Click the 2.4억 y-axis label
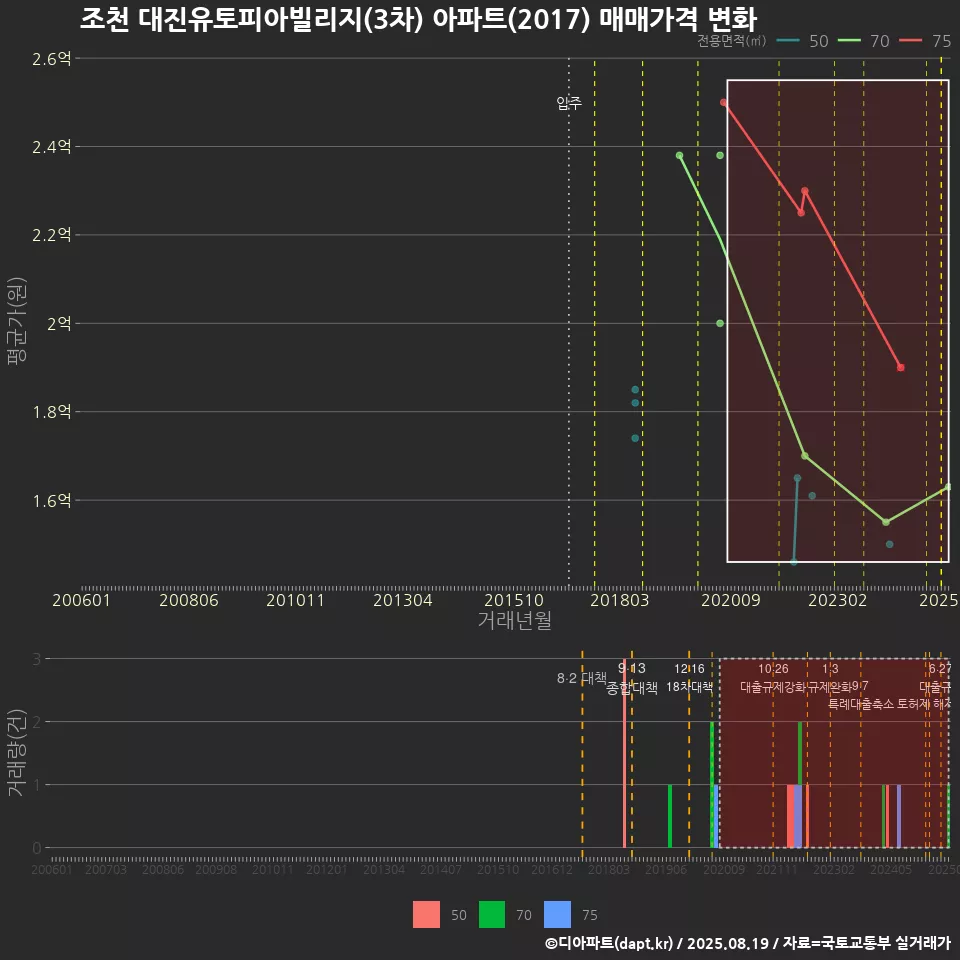Viewport: 960px width, 960px height. (51, 147)
